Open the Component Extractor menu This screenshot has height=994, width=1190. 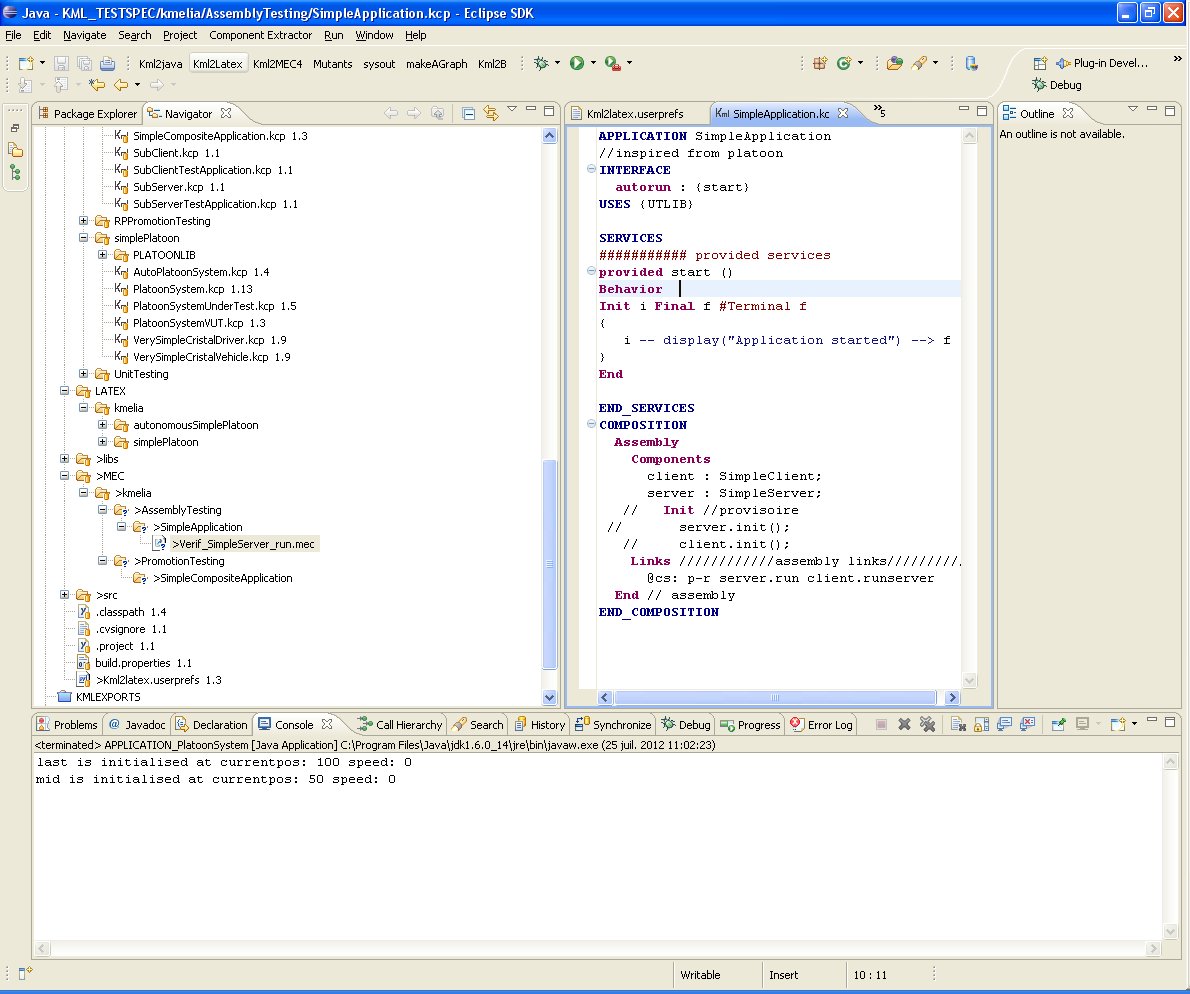[260, 35]
